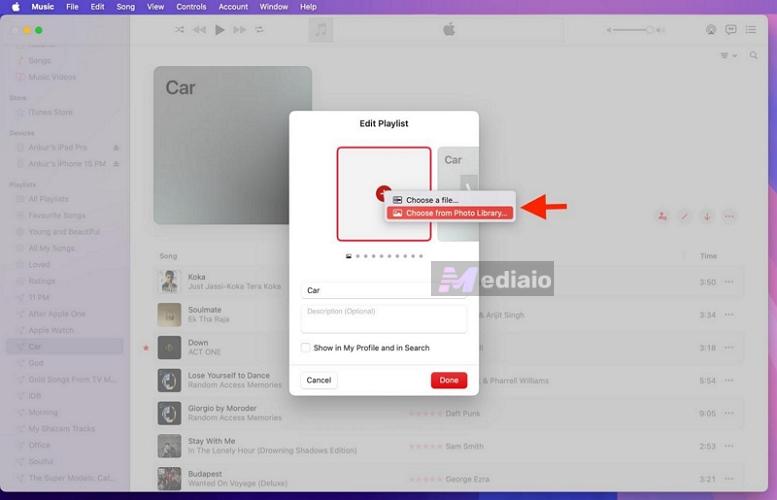Open more options for Lose Yourself to Dance
This screenshot has height=500, width=777.
729,380
